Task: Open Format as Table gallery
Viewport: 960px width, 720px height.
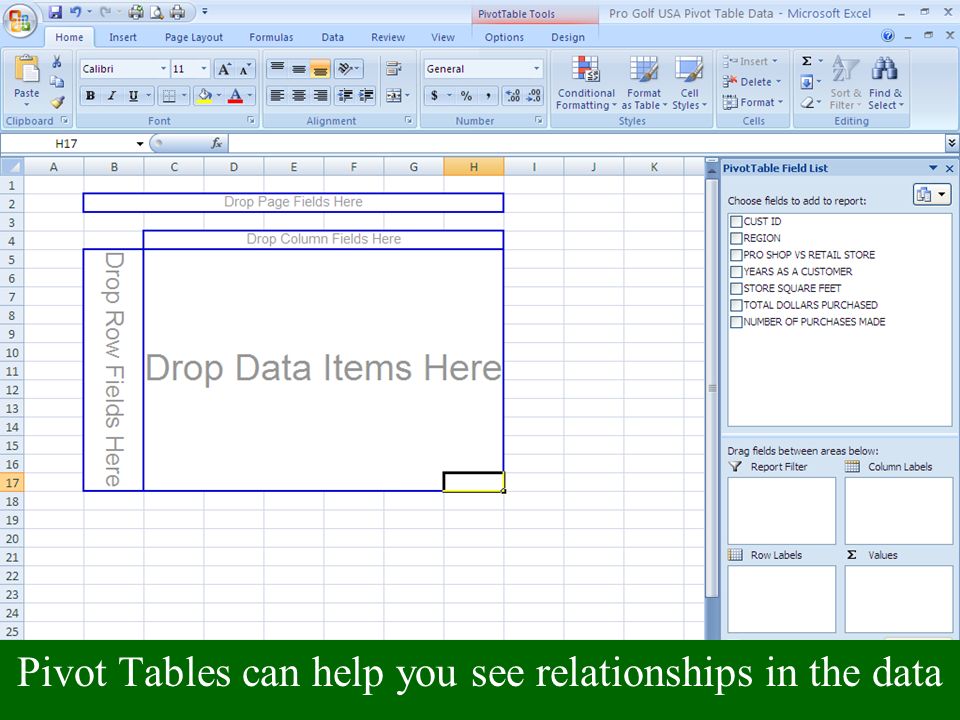Action: pos(644,83)
